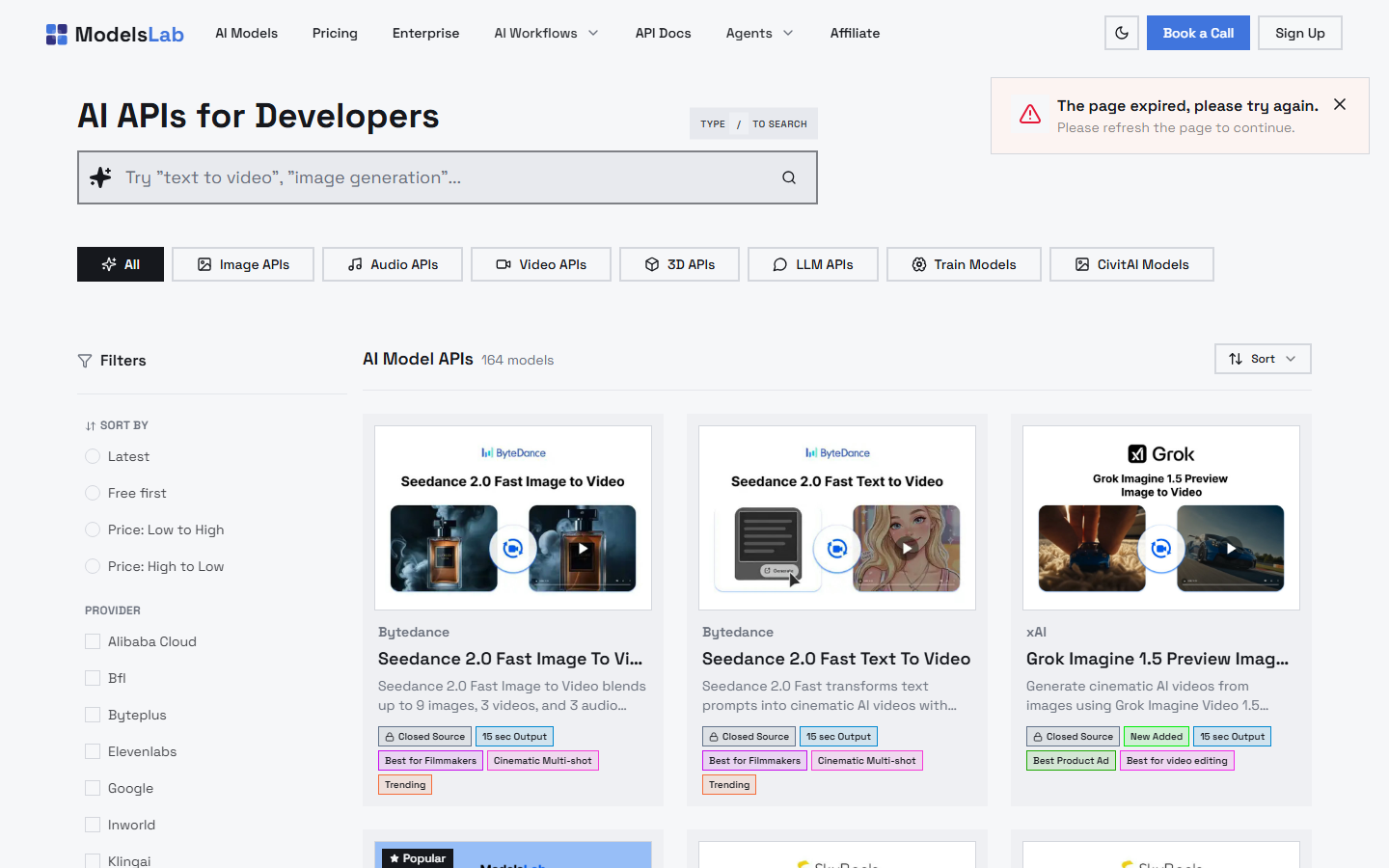Select the All category tab
Viewport: 1389px width, 868px height.
(x=121, y=264)
